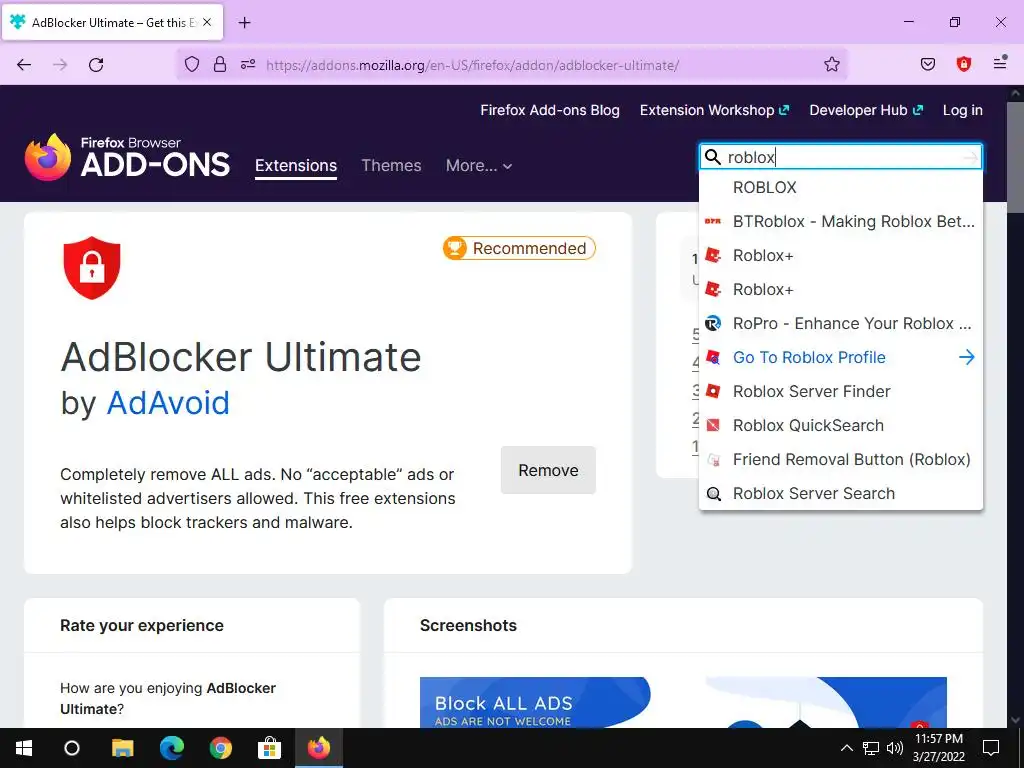Expand the More... navigation dropdown
This screenshot has width=1024, height=768.
click(479, 166)
